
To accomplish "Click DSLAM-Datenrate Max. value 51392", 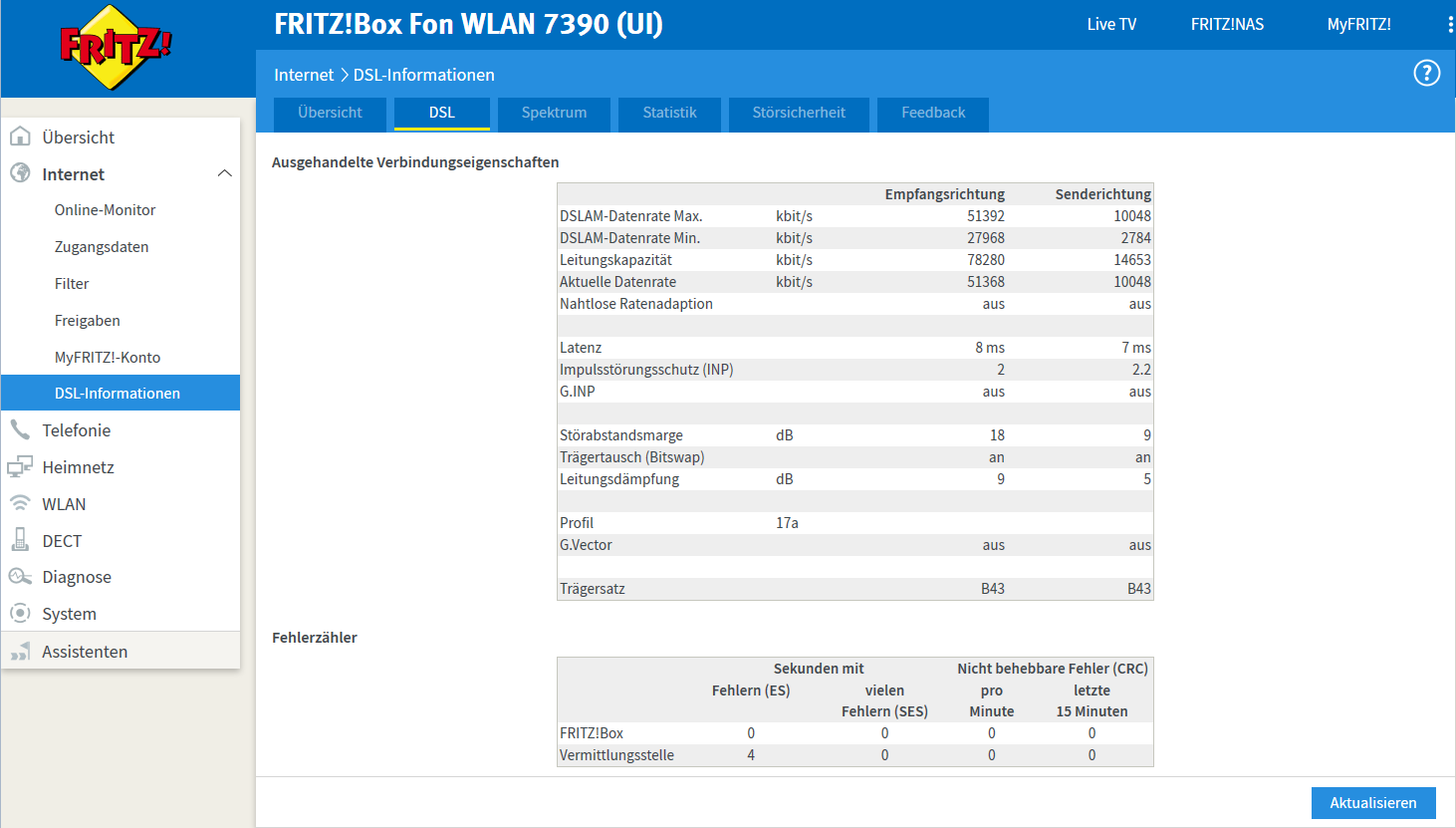I will (985, 216).
